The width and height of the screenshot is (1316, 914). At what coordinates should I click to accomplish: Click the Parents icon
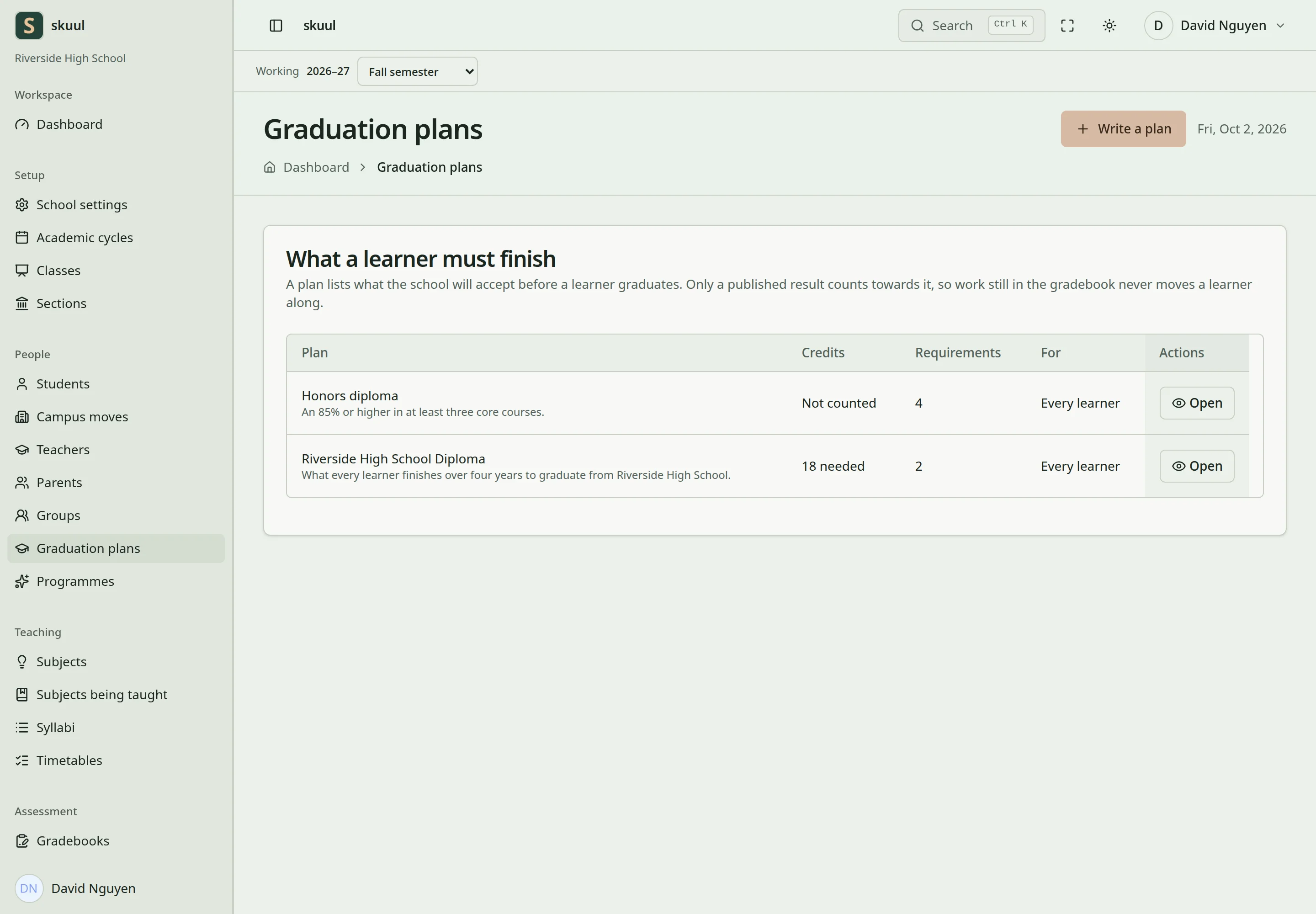click(22, 483)
